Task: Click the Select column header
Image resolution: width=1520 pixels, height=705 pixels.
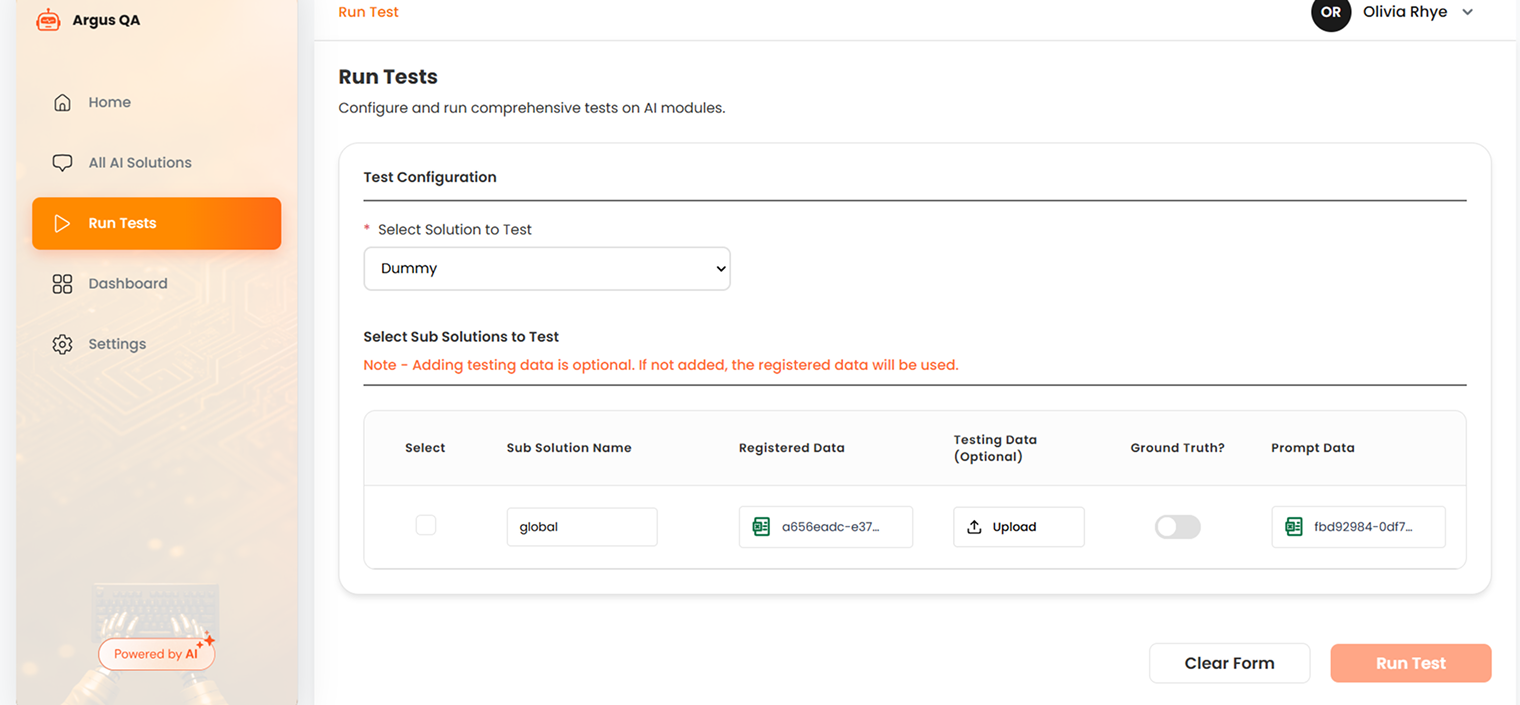Action: [x=425, y=448]
